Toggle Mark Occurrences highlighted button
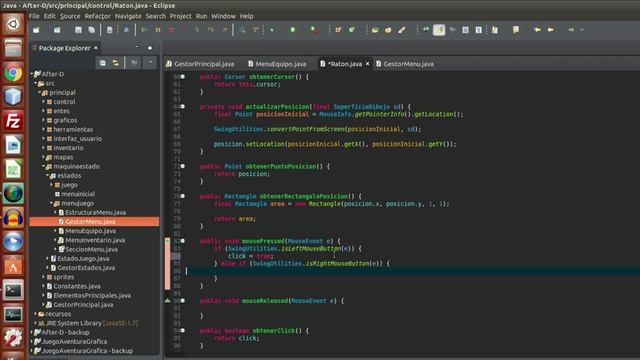The height and width of the screenshot is (360, 640). (x=439, y=30)
